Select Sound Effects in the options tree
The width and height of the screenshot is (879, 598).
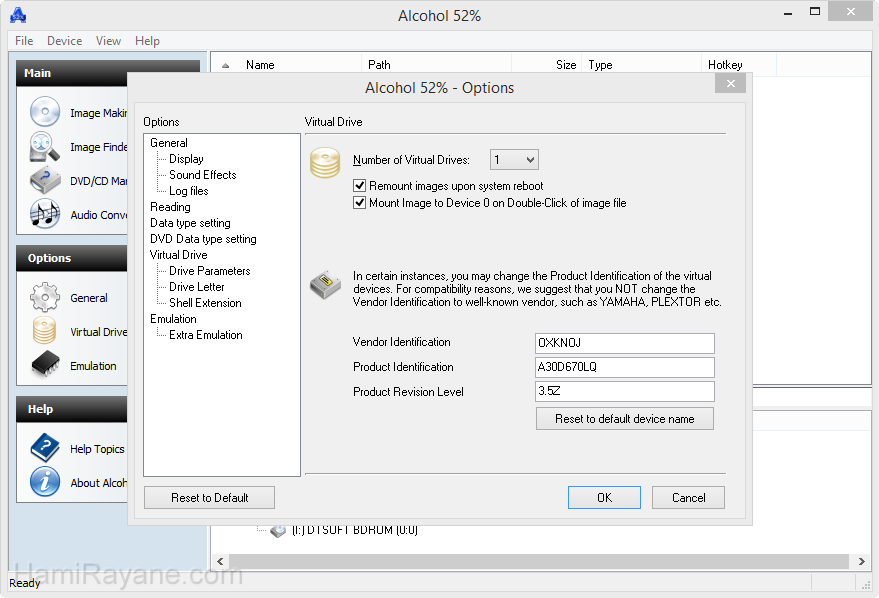click(x=203, y=175)
